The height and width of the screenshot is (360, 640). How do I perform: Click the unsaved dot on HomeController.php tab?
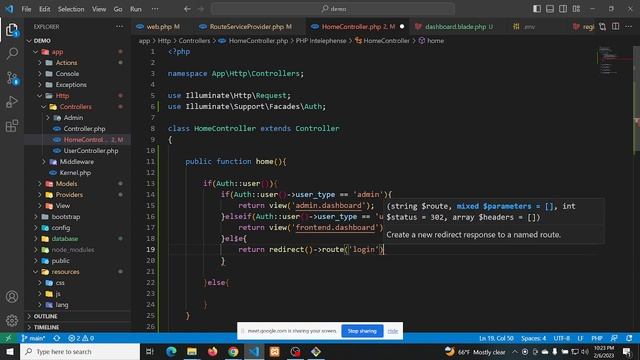coord(402,27)
